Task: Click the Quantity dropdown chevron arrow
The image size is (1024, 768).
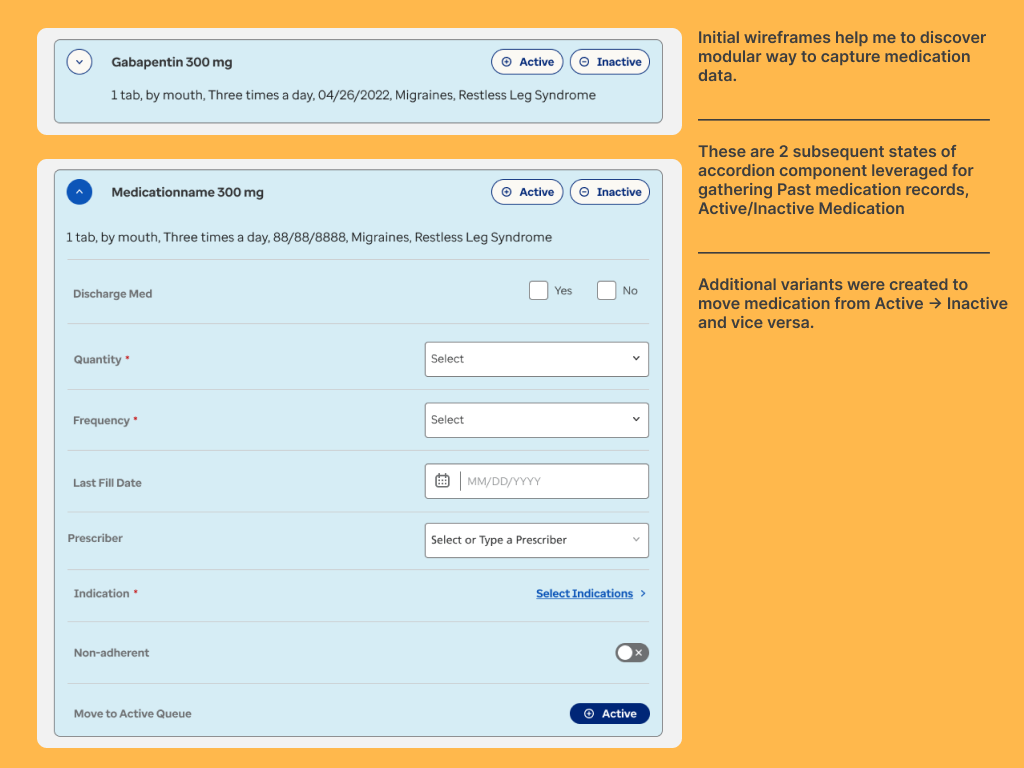Action: coord(636,359)
